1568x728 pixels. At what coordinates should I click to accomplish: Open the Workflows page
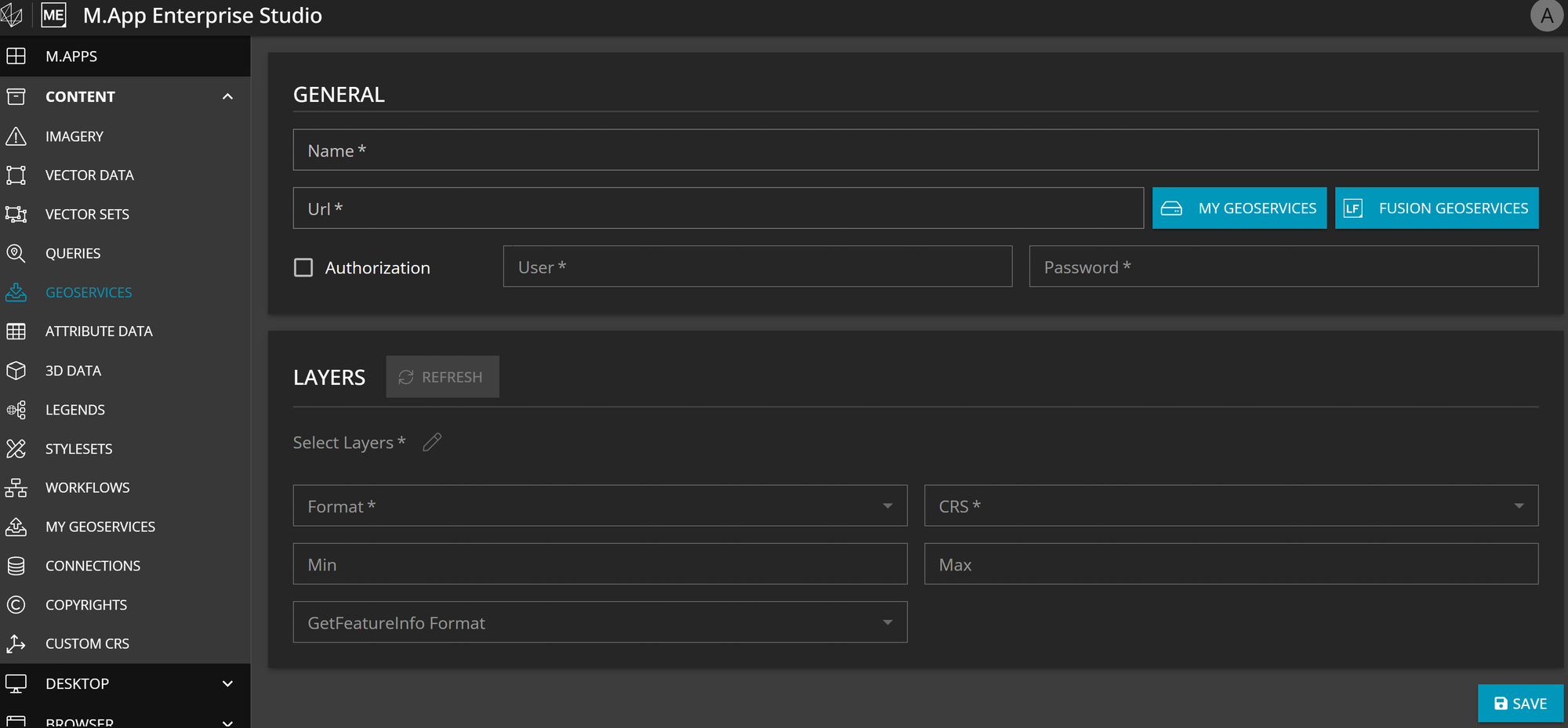click(x=125, y=487)
